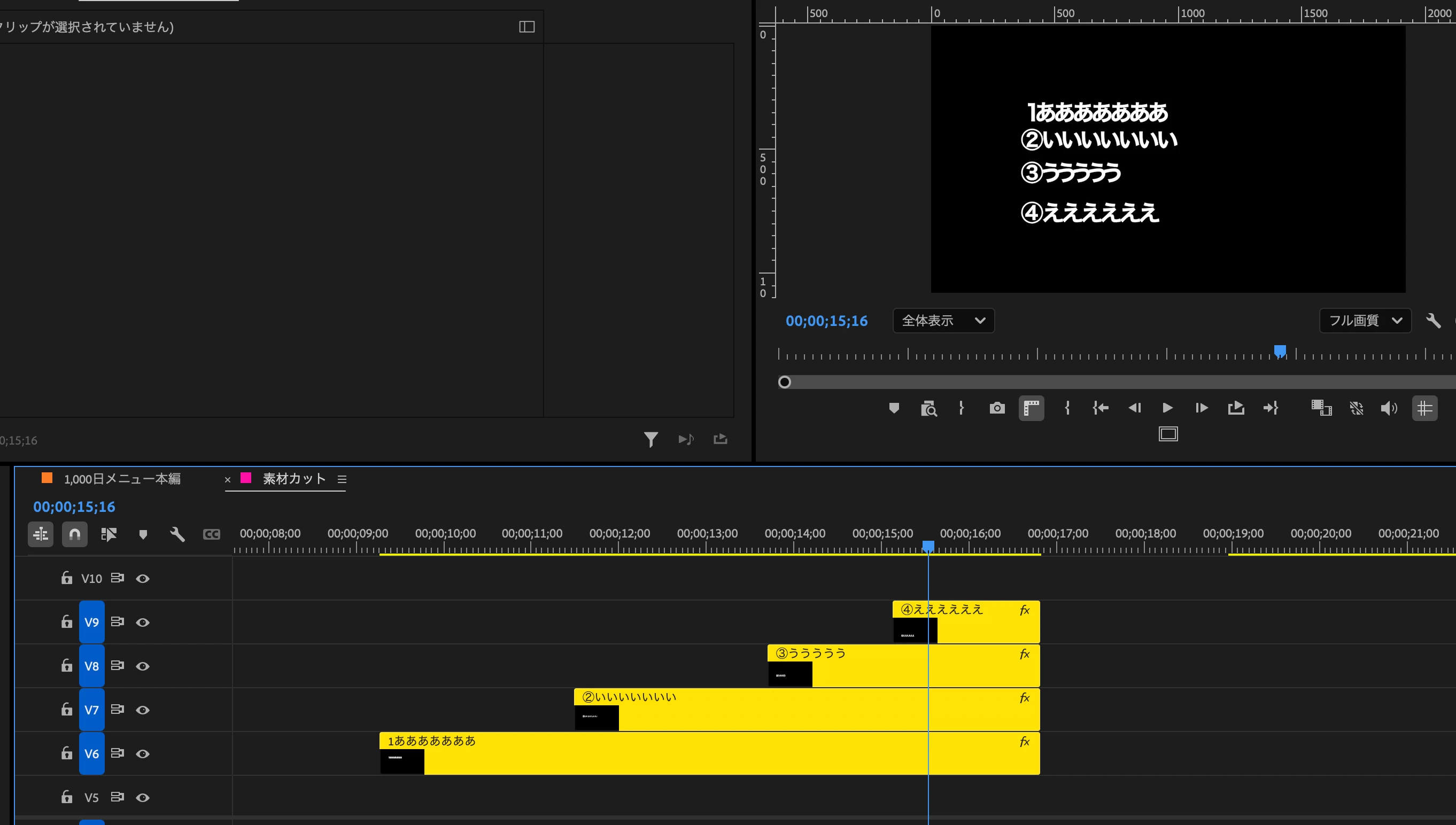
Task: Select clip ②いいいいいいい on V7
Action: 807,710
